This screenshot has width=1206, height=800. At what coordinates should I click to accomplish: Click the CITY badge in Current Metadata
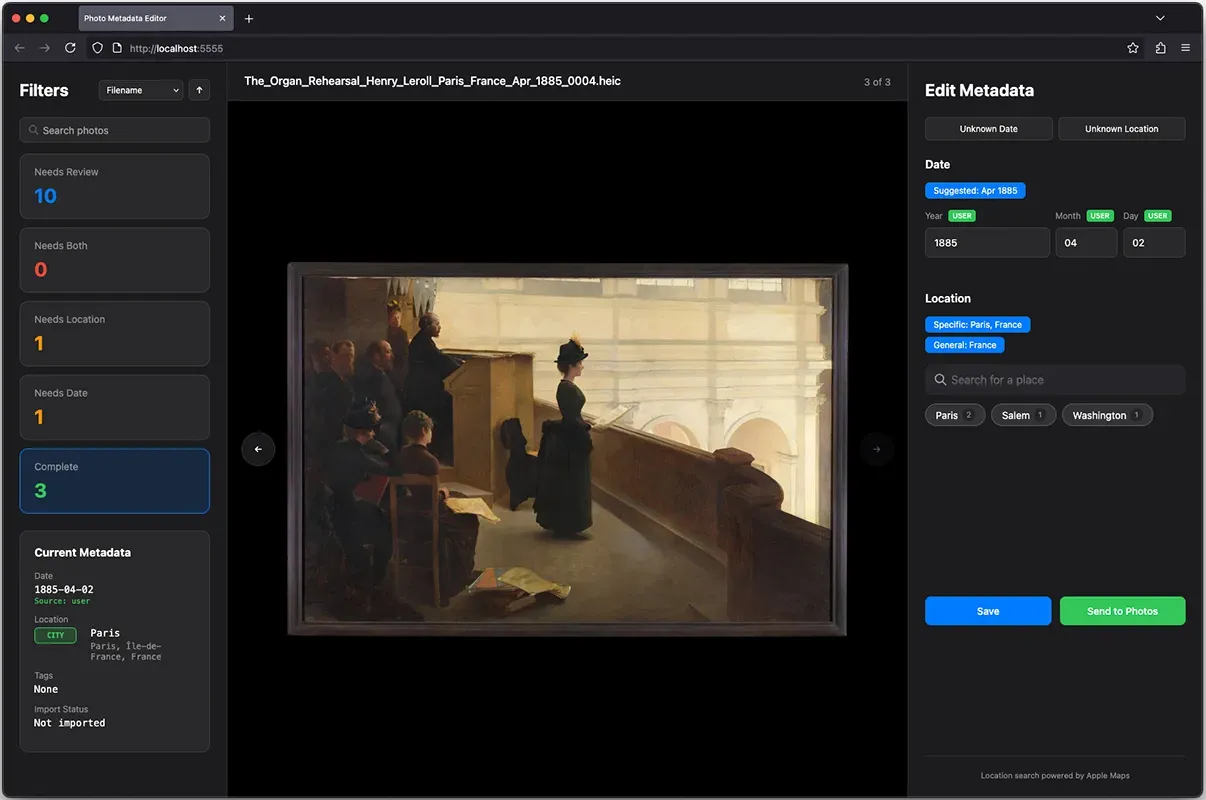[55, 635]
